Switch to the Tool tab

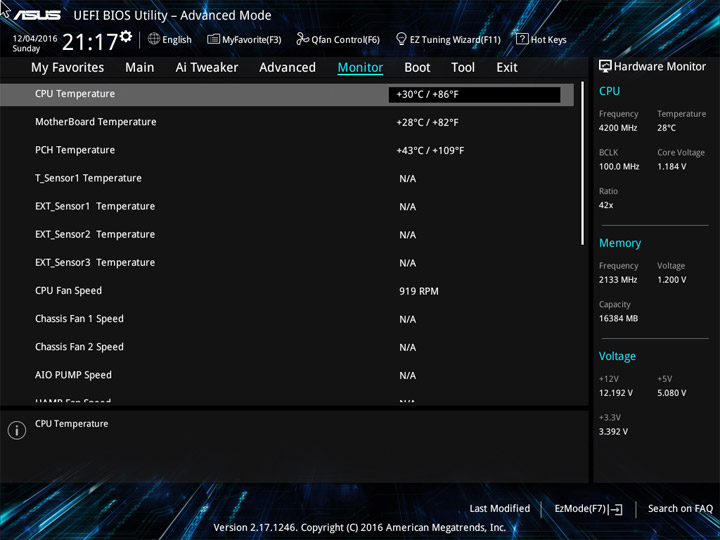(x=463, y=68)
